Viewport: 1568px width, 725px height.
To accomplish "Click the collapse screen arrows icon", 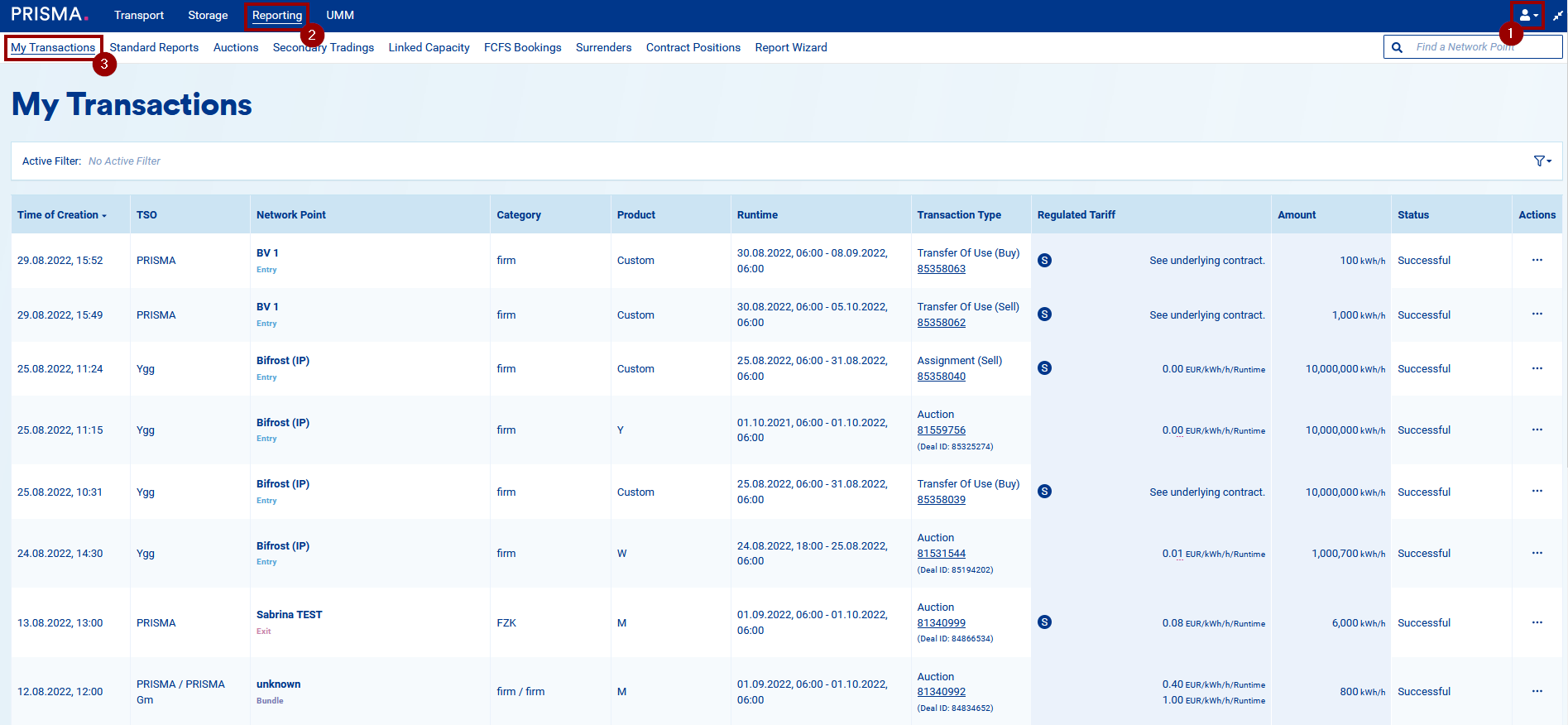I will tap(1557, 15).
